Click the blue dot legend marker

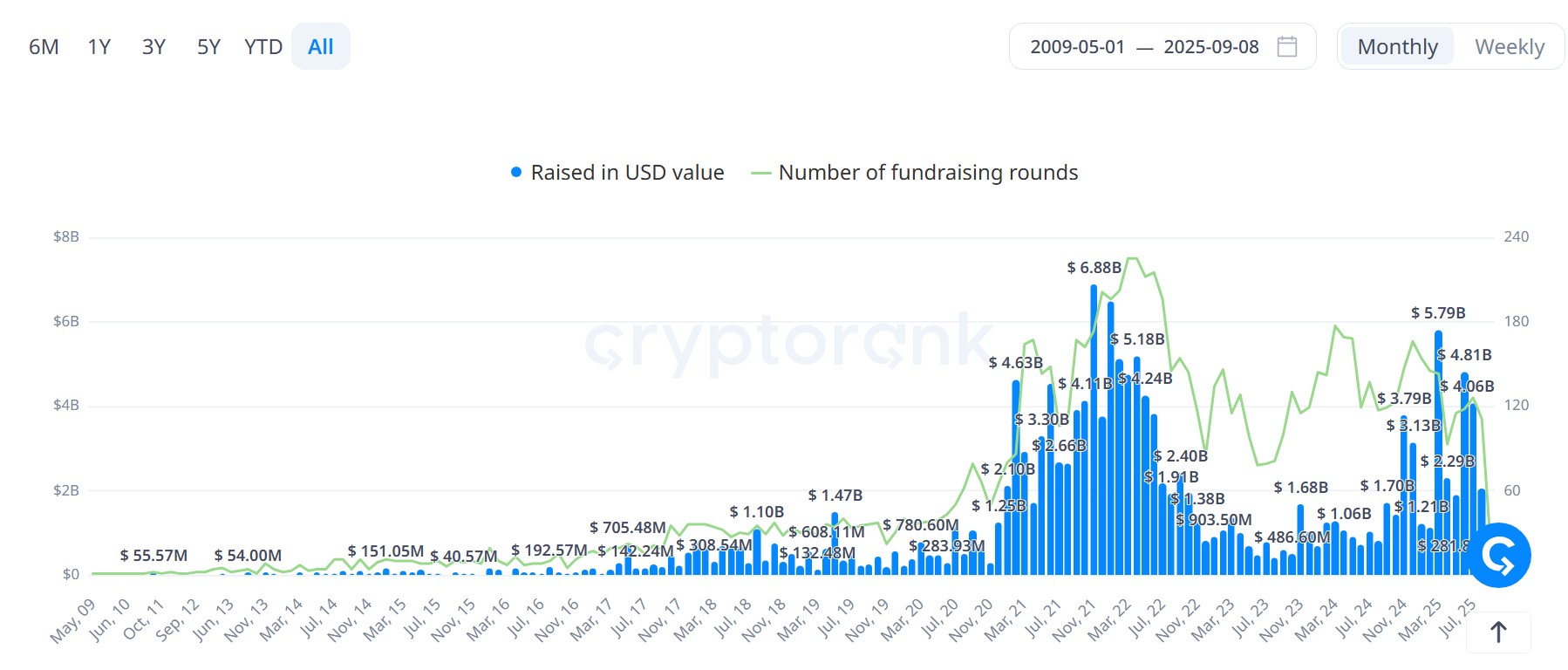click(516, 173)
